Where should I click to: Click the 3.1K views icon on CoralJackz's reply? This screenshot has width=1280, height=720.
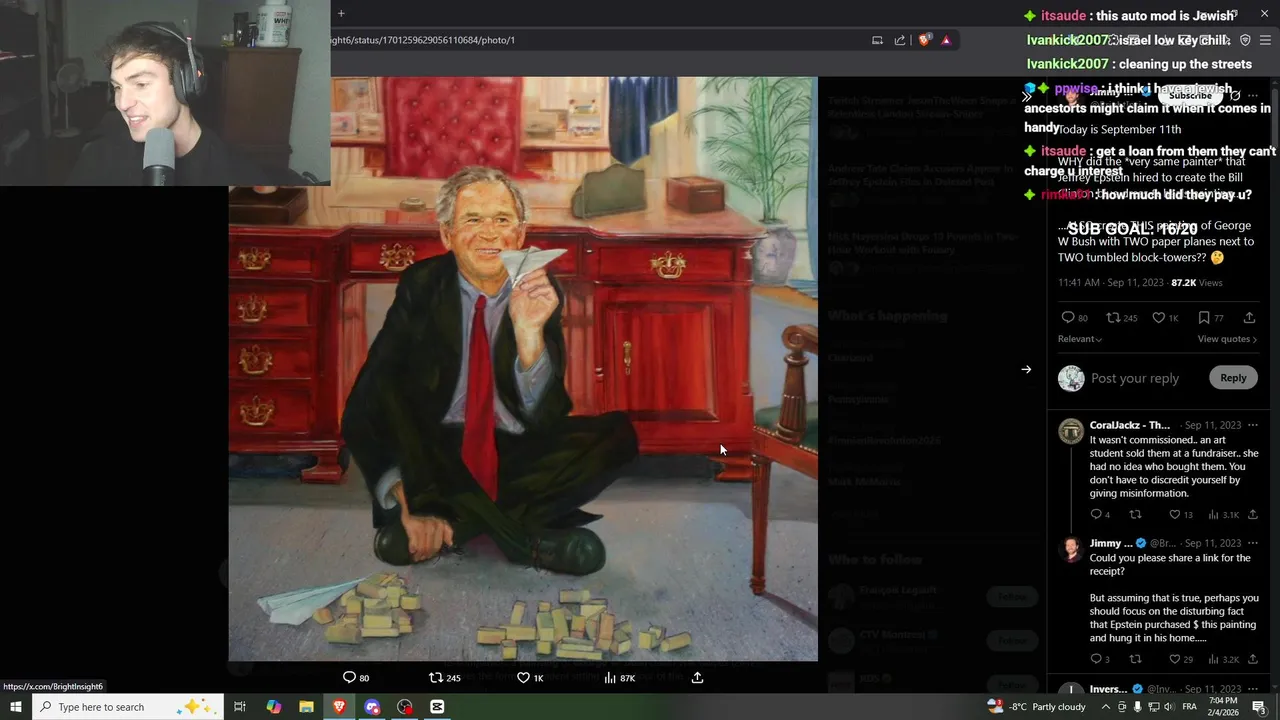[x=1213, y=515]
